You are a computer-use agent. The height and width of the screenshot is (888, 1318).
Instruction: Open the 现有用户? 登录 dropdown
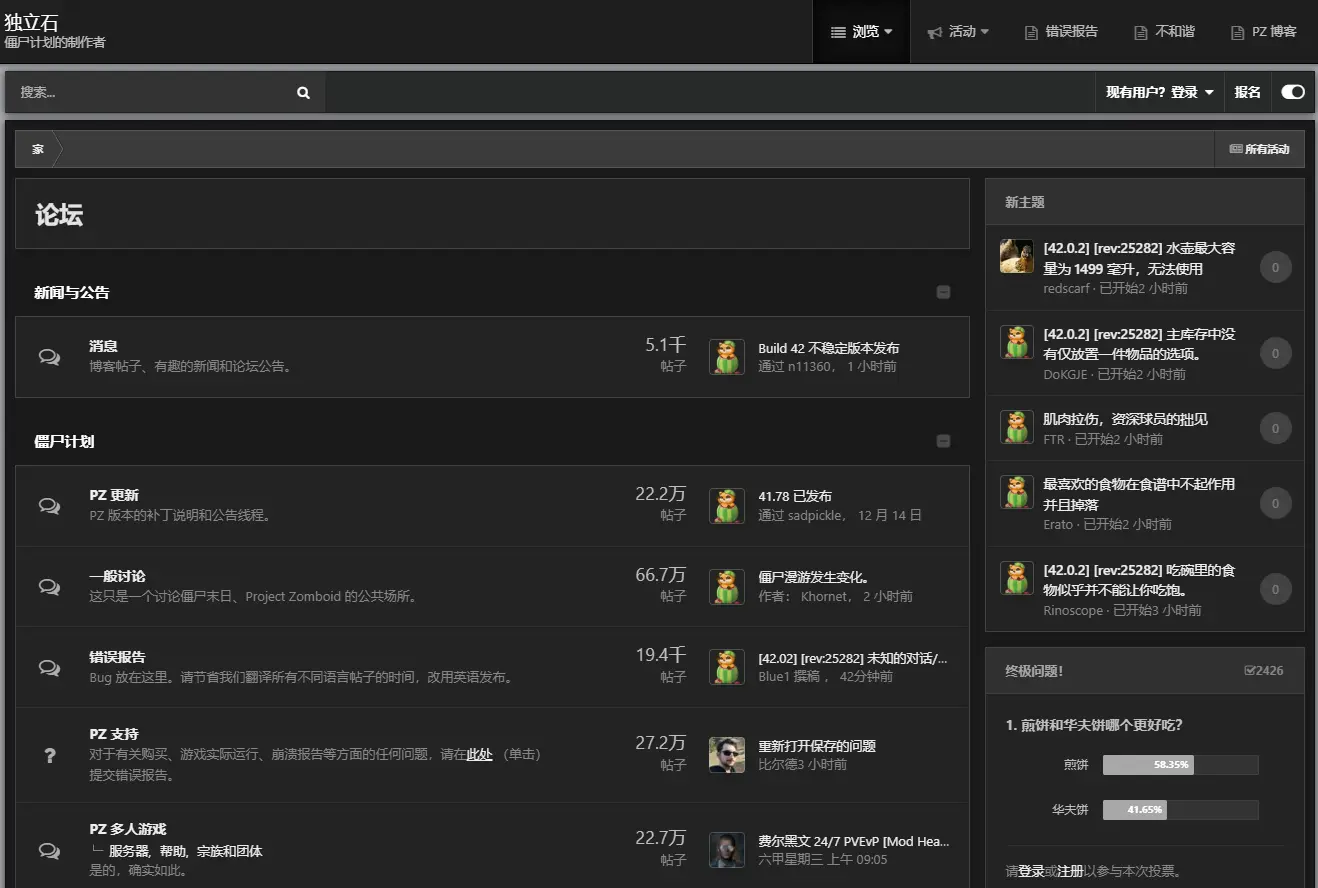pyautogui.click(x=1159, y=92)
